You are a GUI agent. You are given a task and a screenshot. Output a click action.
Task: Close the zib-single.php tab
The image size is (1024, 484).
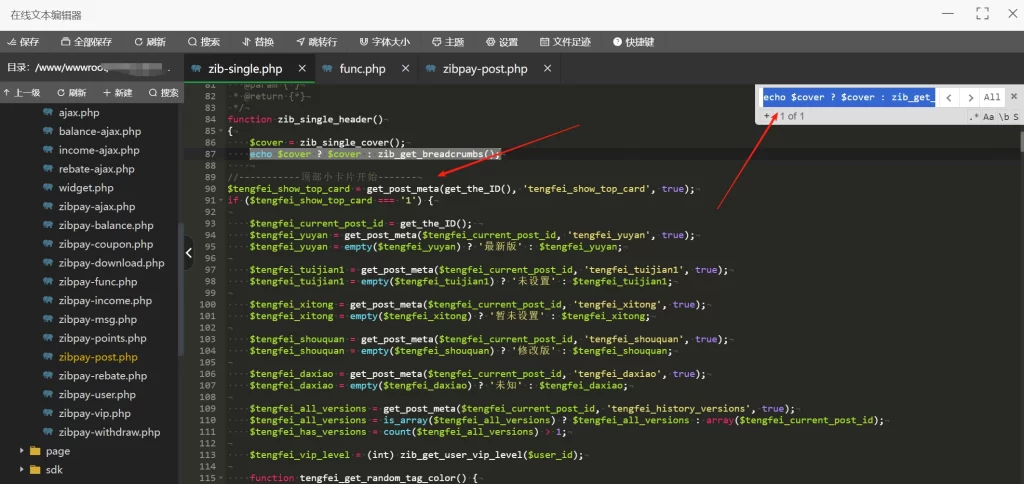click(x=299, y=69)
